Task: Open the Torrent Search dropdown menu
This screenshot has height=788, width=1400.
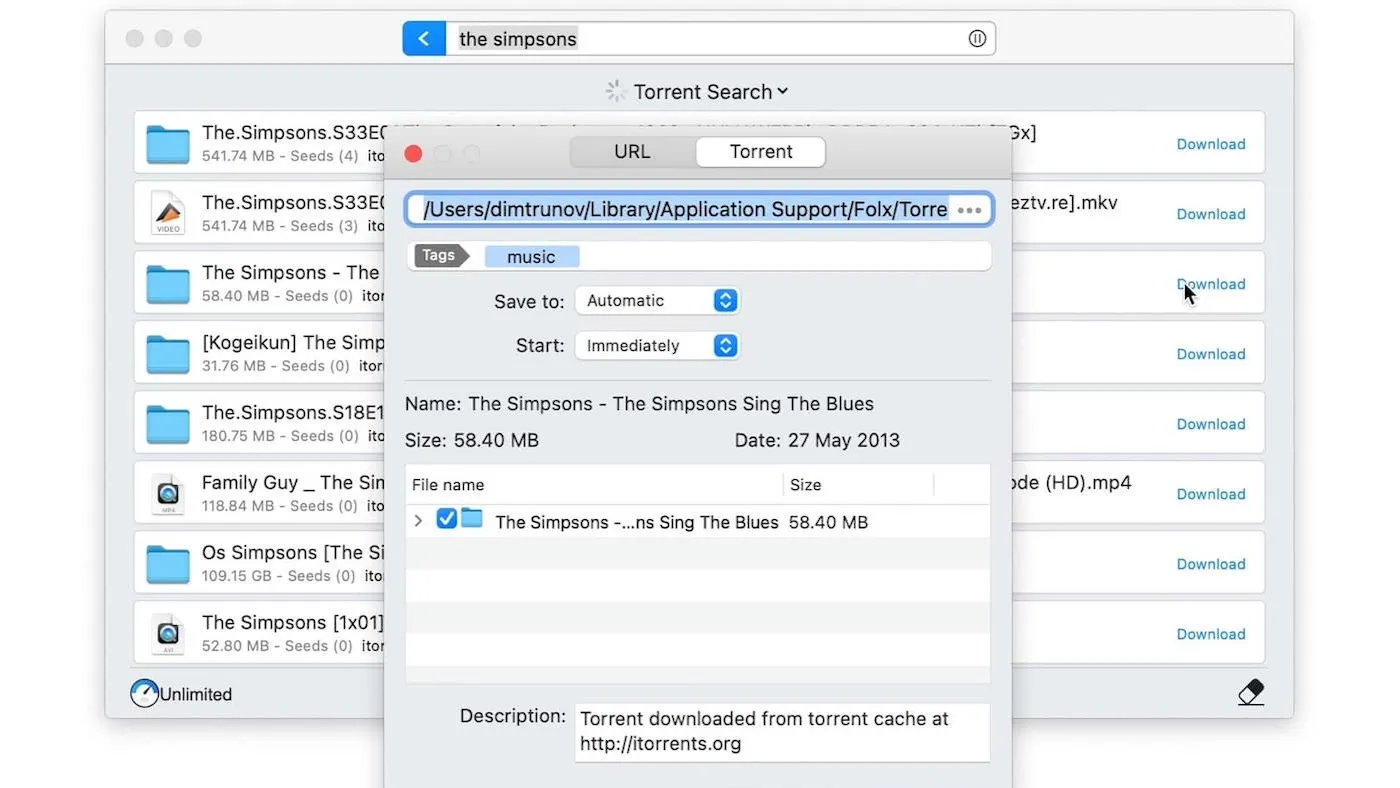Action: point(710,92)
